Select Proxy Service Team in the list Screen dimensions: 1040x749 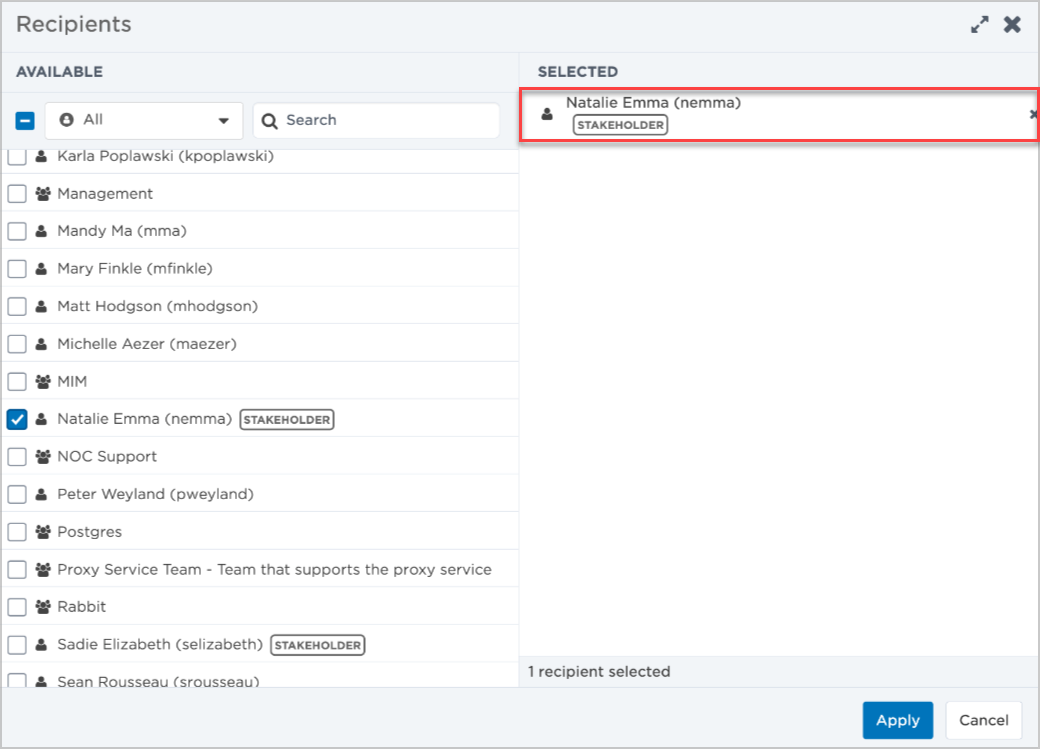[x=274, y=570]
